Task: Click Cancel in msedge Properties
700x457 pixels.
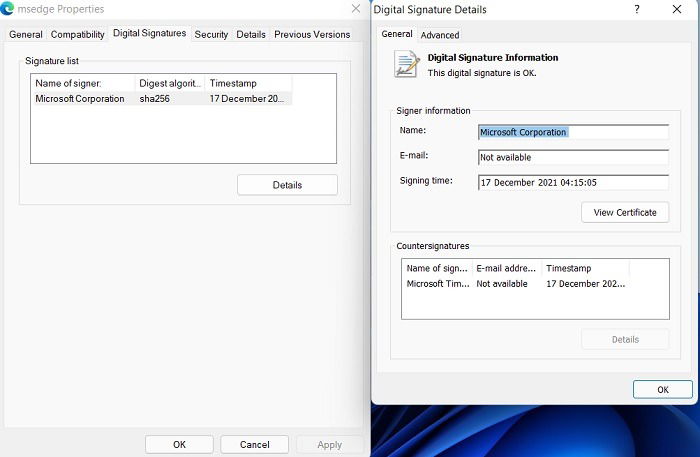Action: [x=254, y=445]
